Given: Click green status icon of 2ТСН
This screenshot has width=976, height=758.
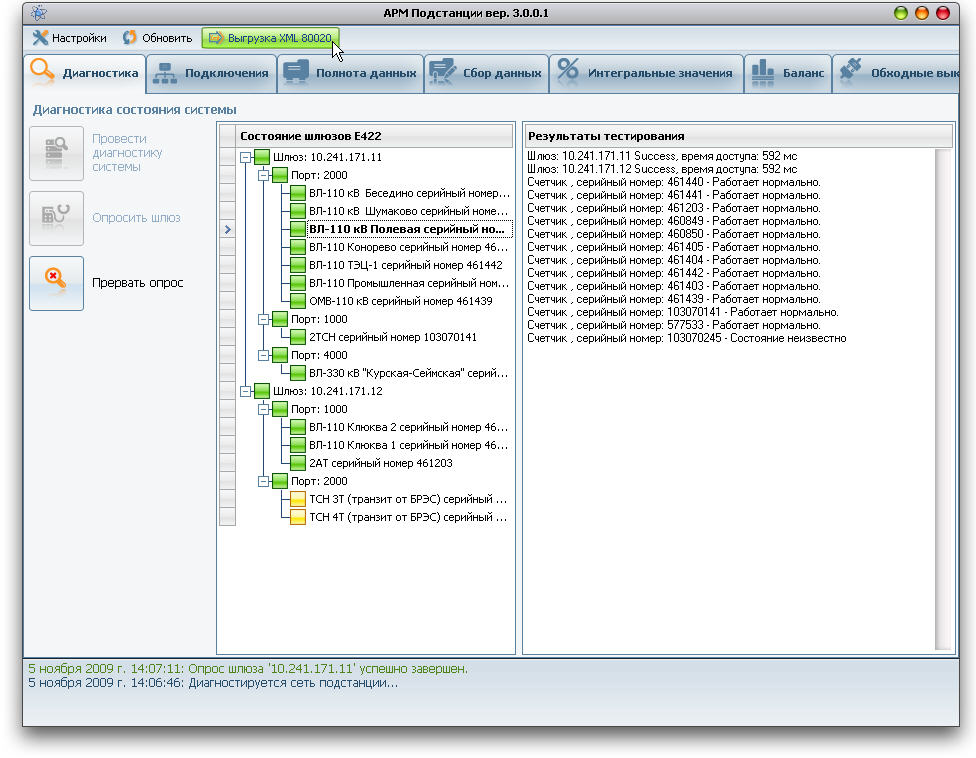Looking at the screenshot, I should click(298, 337).
